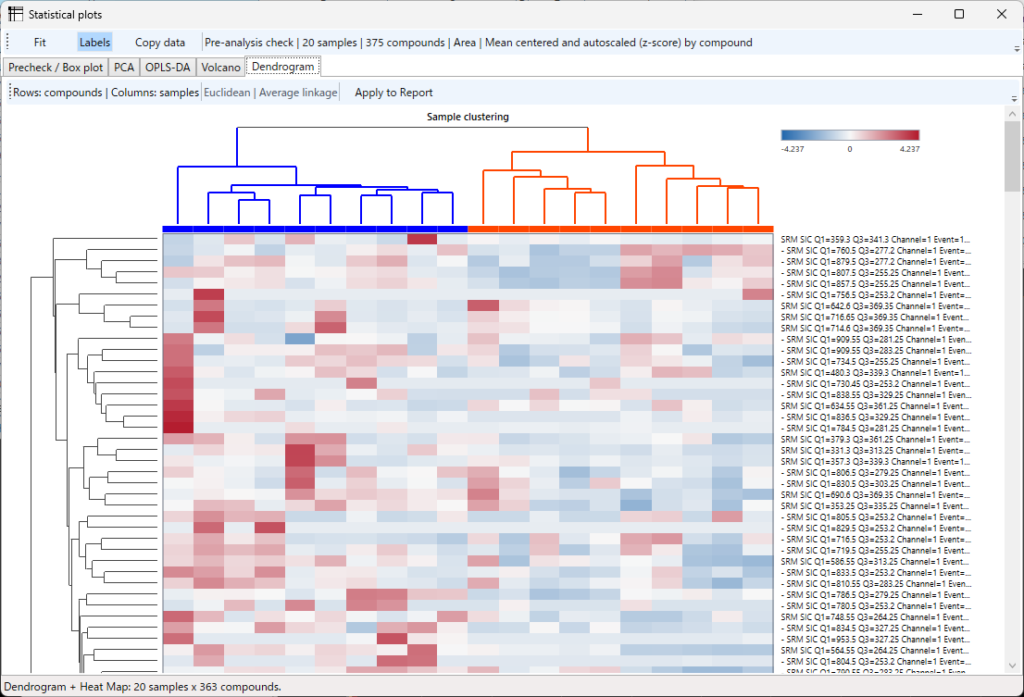Click the vertical scrollbar down arrow
Screen dimensions: 1024x697
point(1012,666)
